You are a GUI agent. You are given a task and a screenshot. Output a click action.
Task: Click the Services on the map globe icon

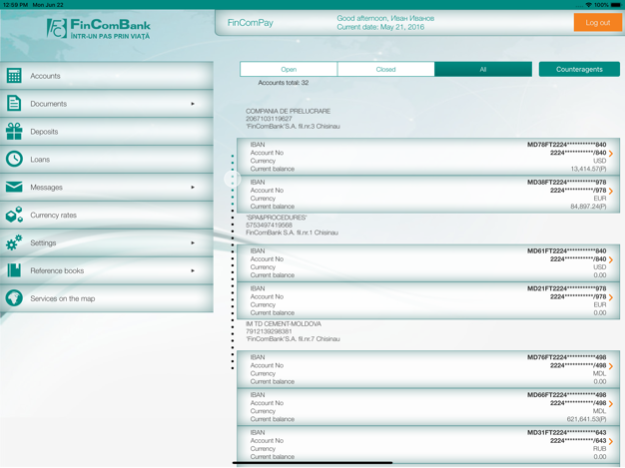click(x=14, y=298)
